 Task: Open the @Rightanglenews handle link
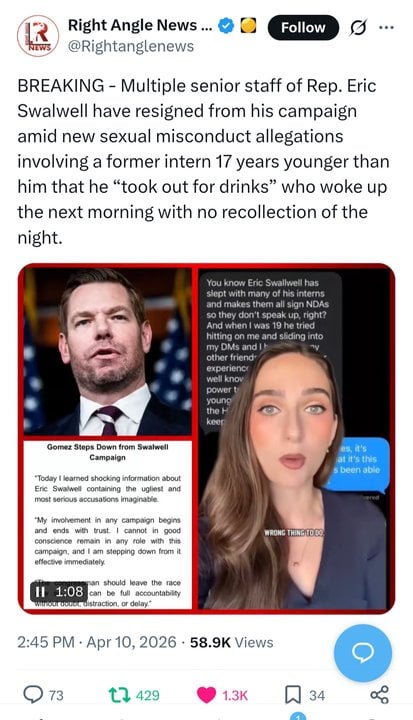(x=131, y=46)
